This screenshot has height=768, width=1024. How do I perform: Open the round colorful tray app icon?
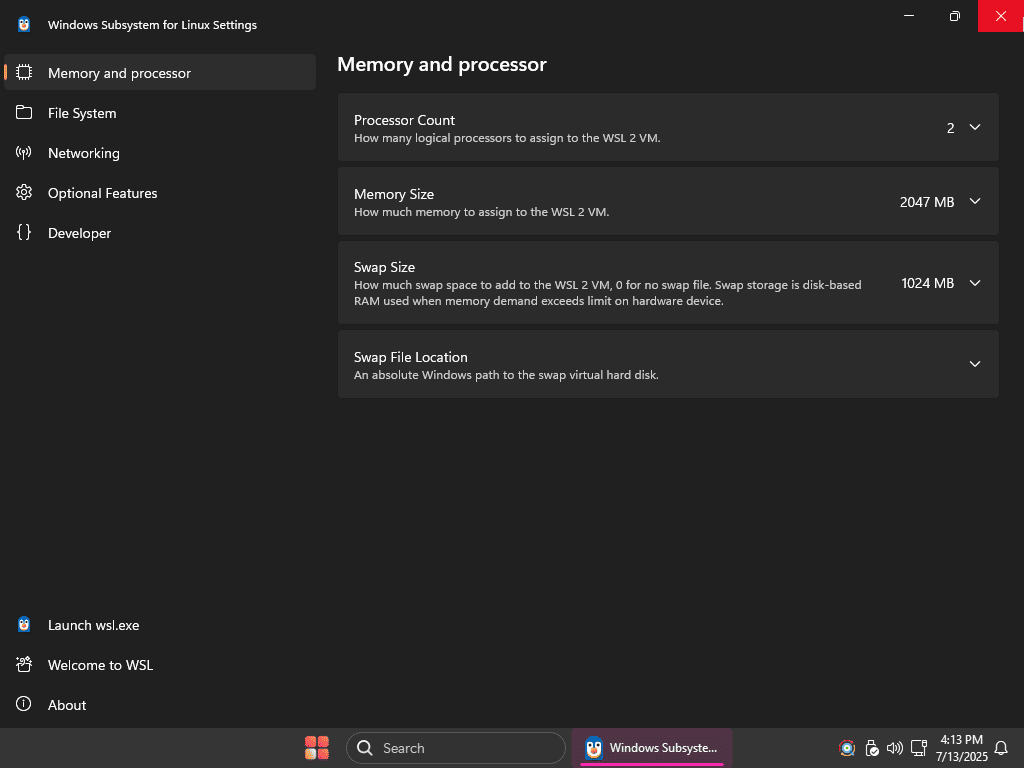point(847,748)
